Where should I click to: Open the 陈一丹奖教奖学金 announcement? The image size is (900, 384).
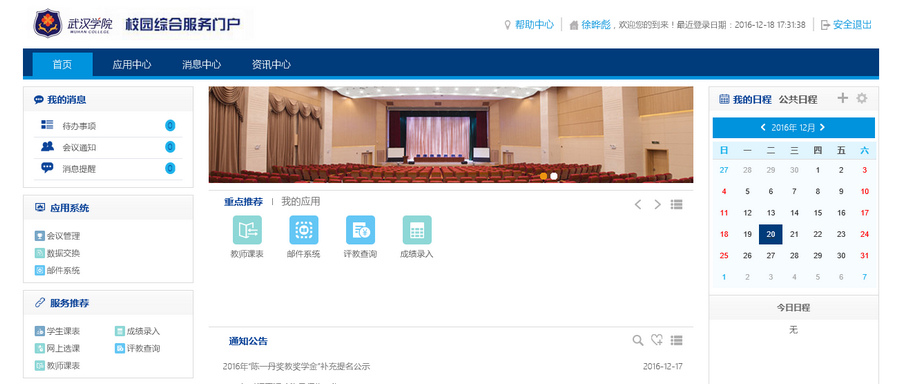click(296, 366)
